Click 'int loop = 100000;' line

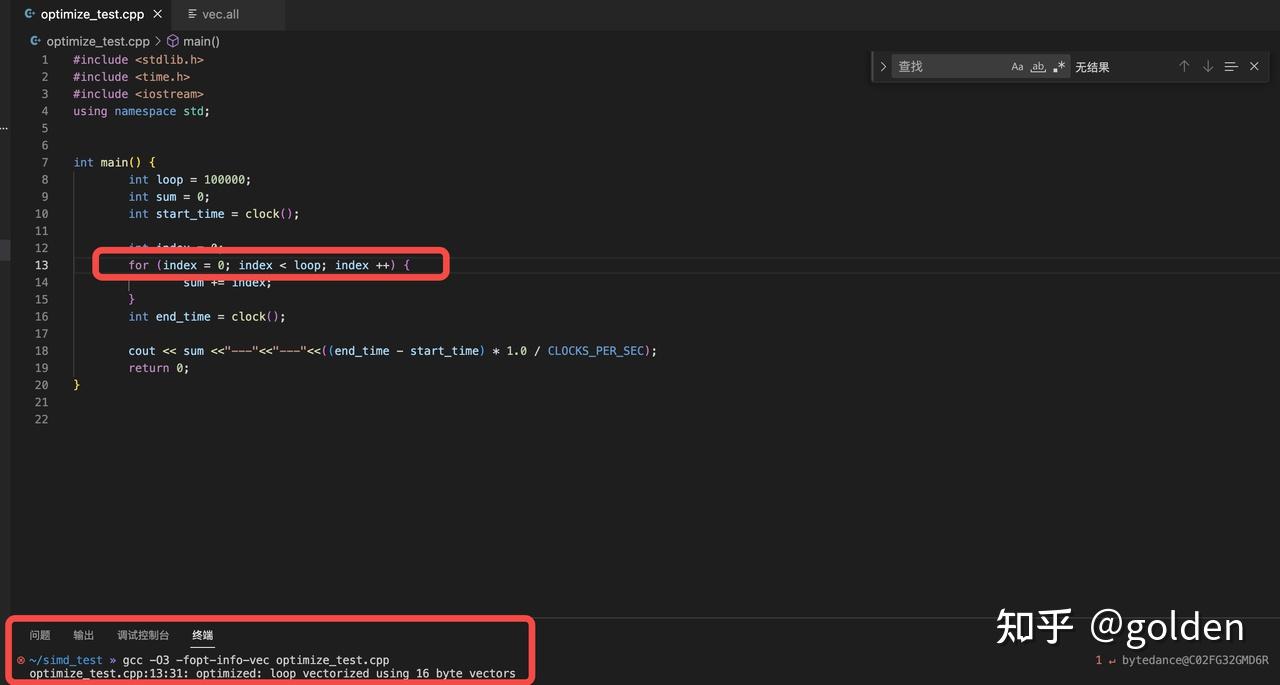point(190,180)
